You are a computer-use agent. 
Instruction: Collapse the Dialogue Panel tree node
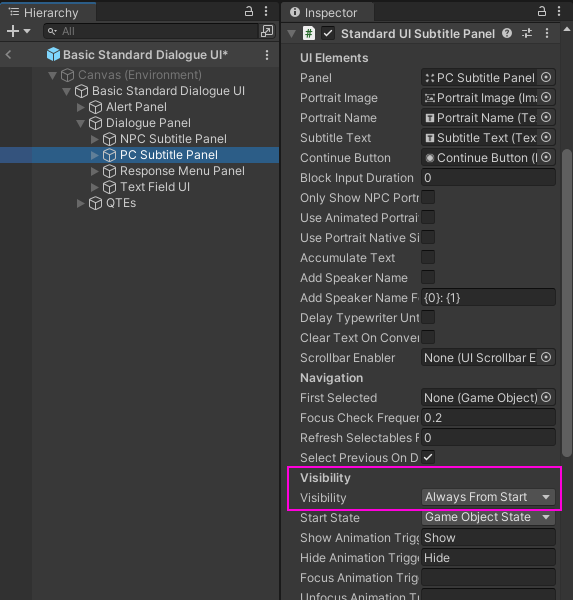tap(80, 123)
